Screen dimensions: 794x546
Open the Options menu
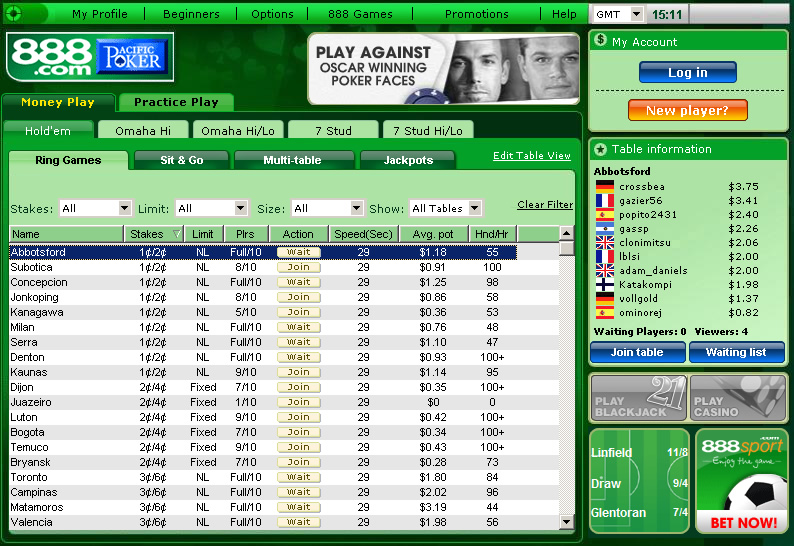click(x=272, y=14)
